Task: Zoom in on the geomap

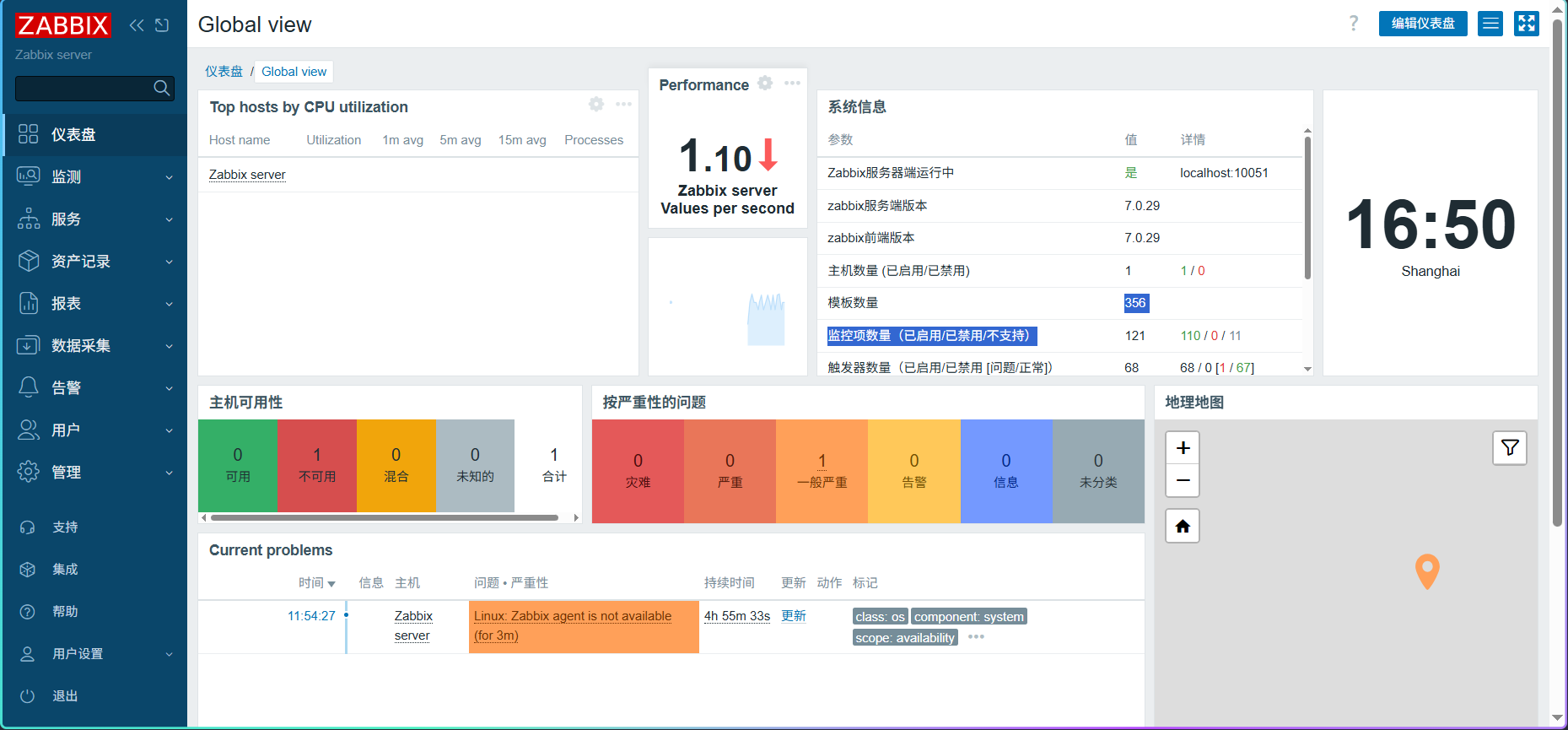Action: 1183,448
